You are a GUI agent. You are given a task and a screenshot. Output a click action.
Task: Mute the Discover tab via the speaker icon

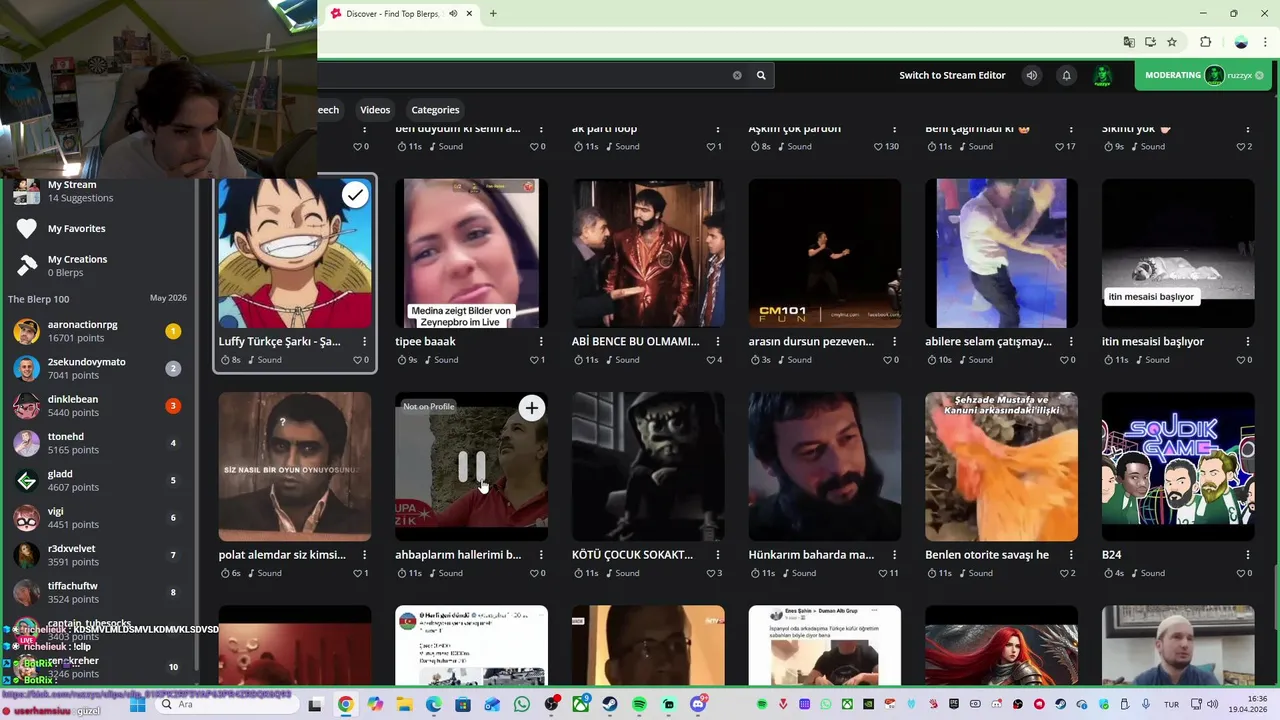coord(453,14)
